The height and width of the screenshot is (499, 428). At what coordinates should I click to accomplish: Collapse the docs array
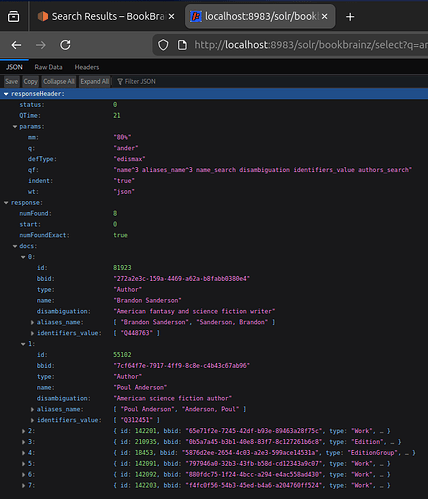[x=15, y=246]
